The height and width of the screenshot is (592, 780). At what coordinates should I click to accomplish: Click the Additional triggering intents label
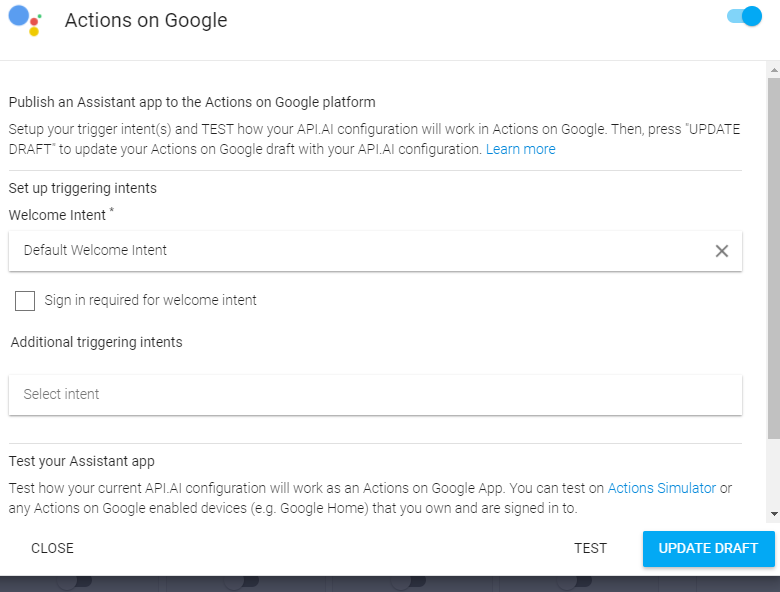pos(97,342)
